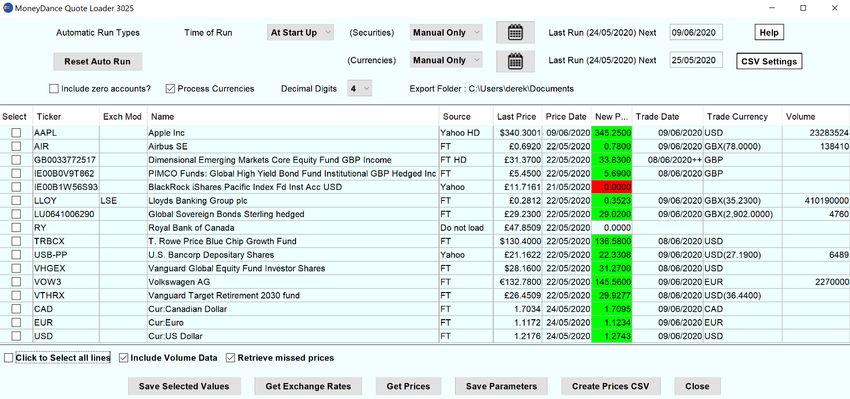Tick the checkbox for ticker RY

[x=16, y=228]
